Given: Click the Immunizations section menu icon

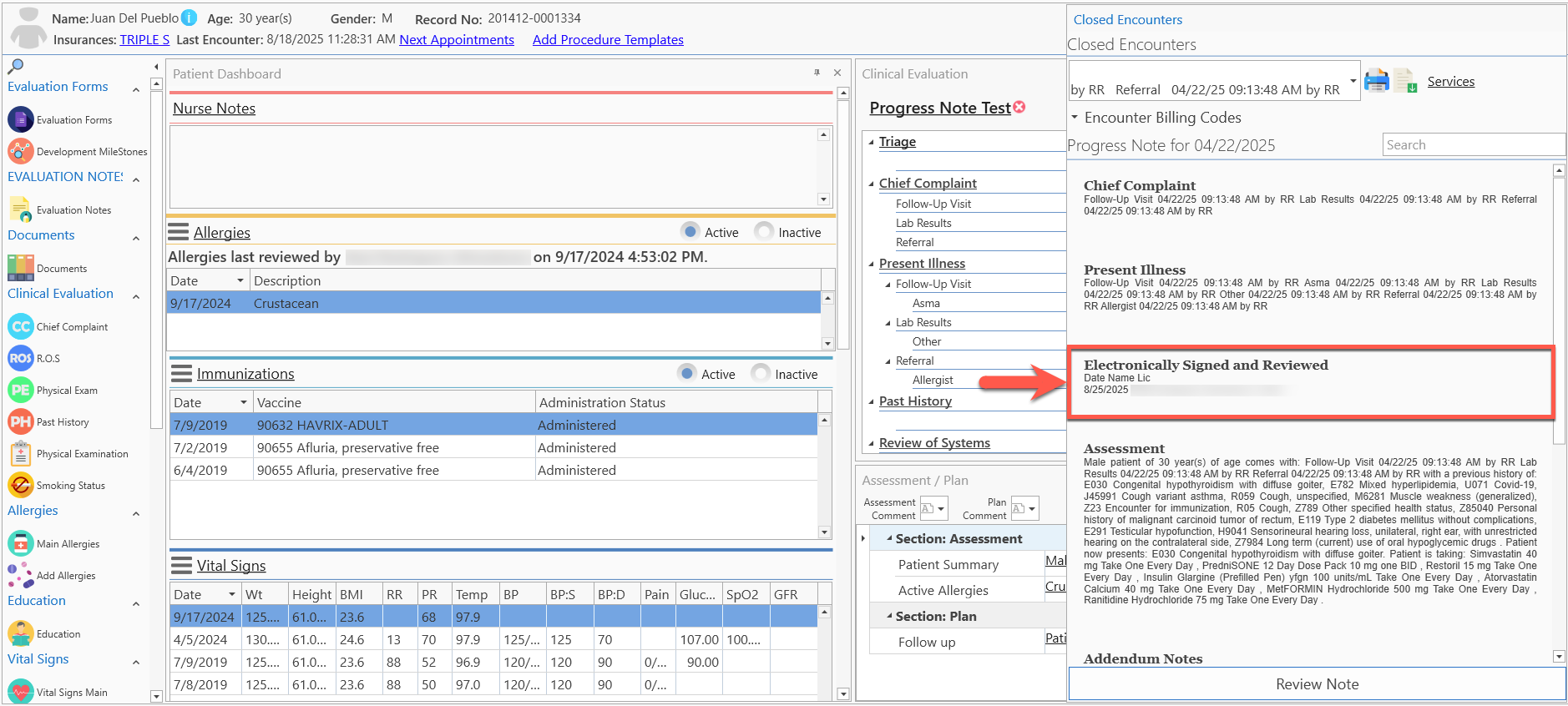Looking at the screenshot, I should [x=181, y=373].
